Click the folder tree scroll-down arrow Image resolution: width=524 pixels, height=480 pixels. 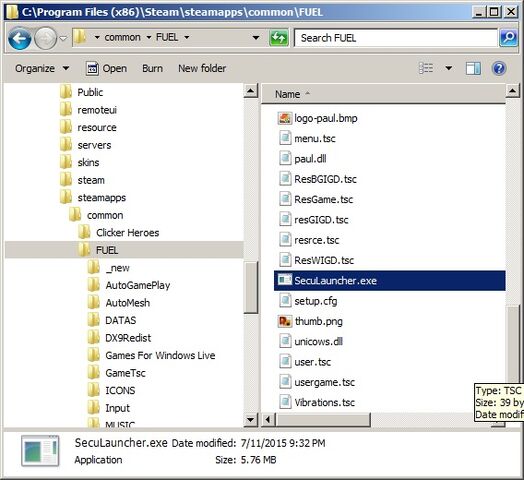click(x=251, y=419)
